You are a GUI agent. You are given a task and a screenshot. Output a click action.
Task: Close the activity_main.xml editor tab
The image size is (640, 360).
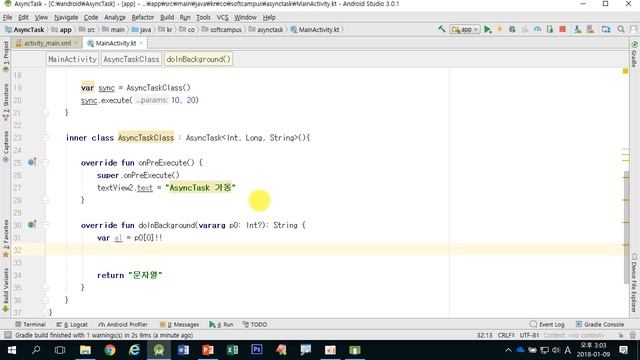coord(76,43)
